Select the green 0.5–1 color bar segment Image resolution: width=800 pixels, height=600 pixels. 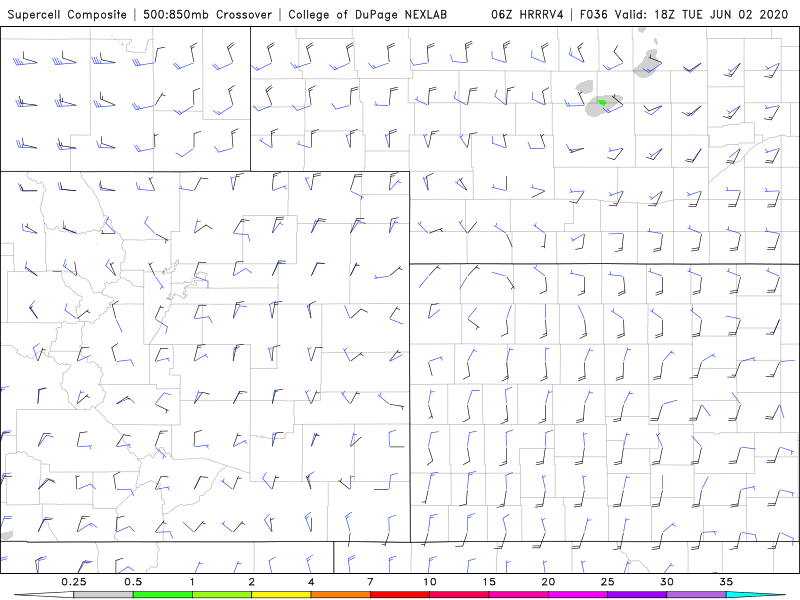coord(163,595)
